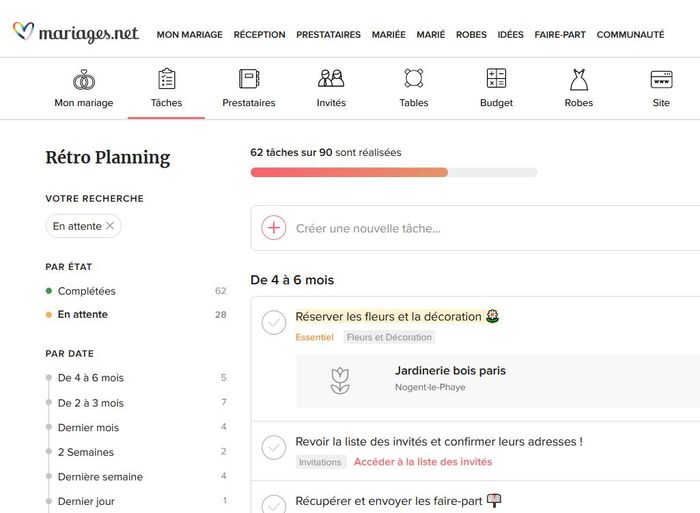Open the Robes dress icon
Viewport: 700px width, 513px height.
578,79
